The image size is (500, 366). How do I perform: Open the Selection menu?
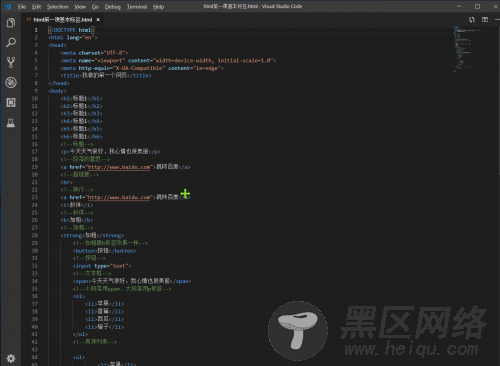tap(57, 7)
